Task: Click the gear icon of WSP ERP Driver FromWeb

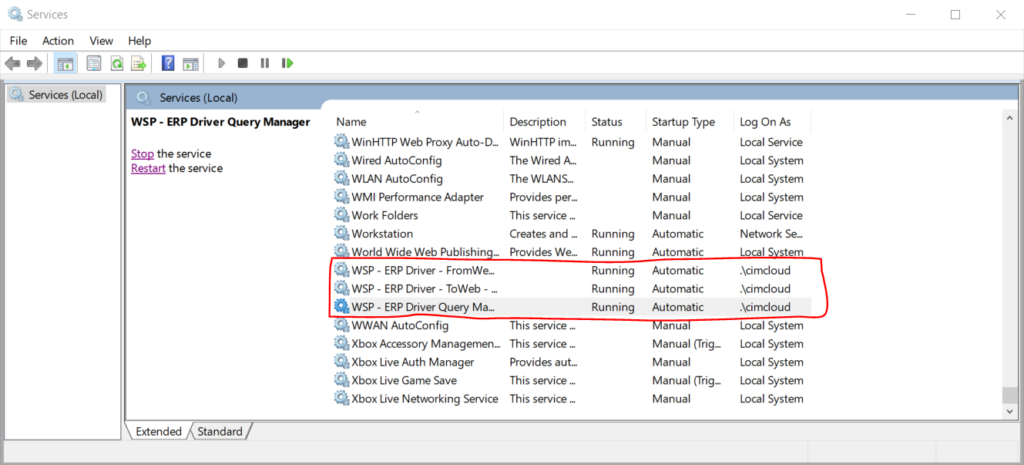Action: 342,270
